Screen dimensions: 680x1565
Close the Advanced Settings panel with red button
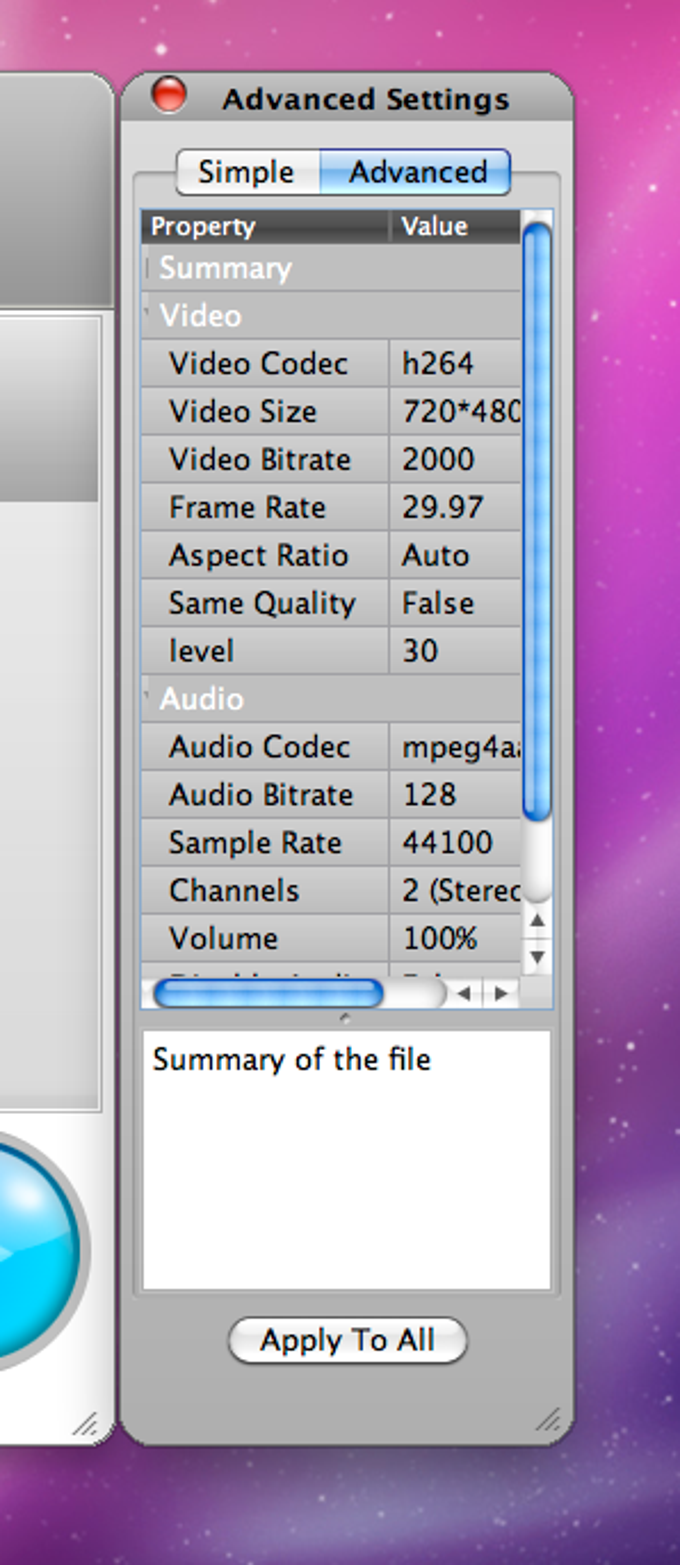(x=169, y=95)
